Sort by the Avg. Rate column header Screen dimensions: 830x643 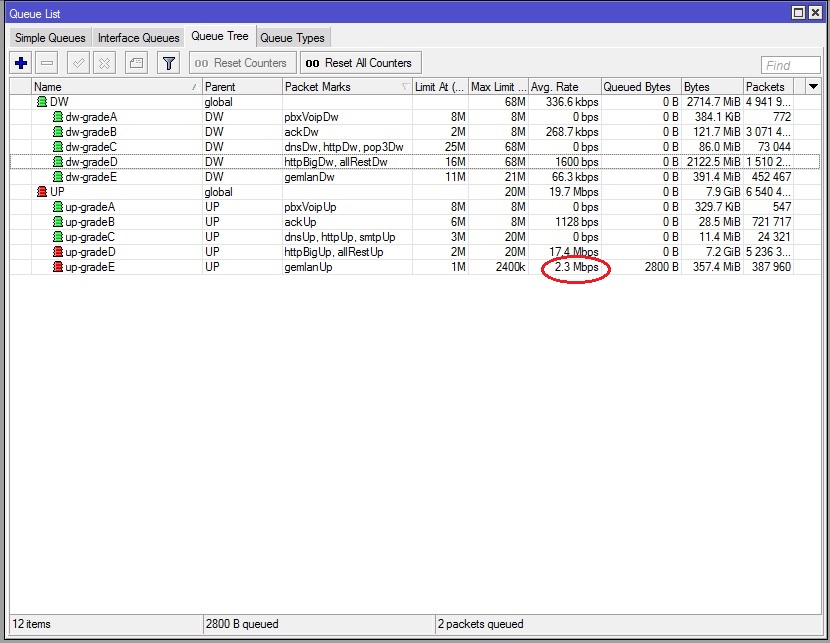(x=565, y=86)
